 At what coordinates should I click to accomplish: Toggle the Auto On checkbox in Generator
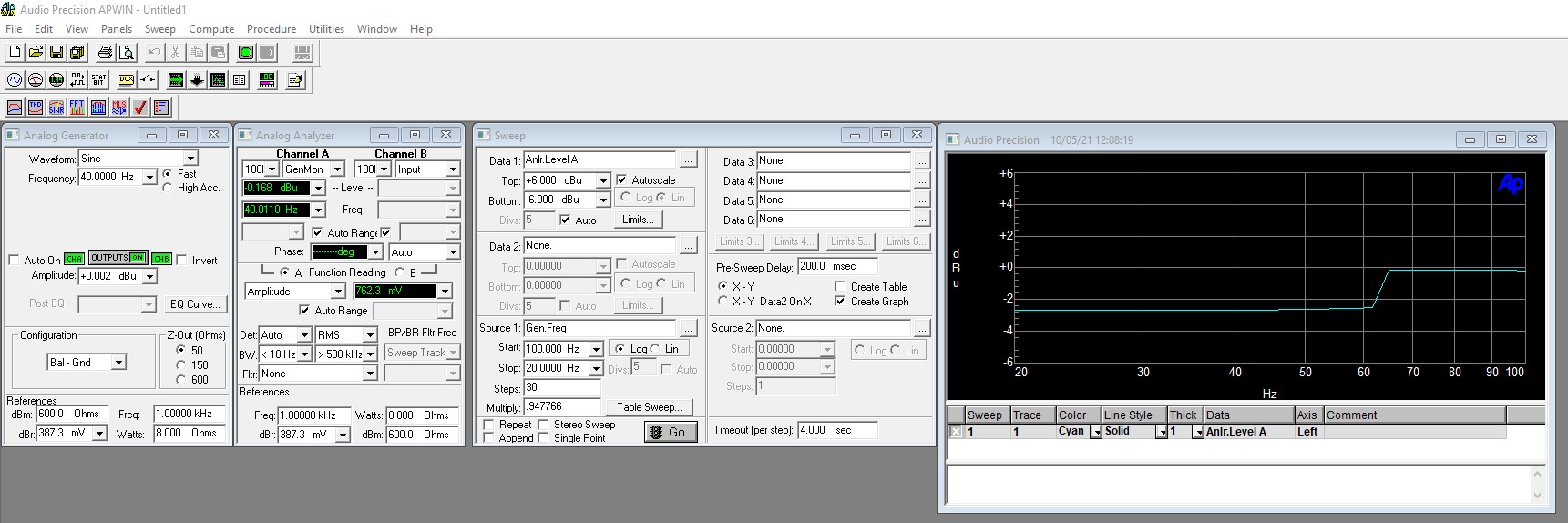(x=14, y=260)
